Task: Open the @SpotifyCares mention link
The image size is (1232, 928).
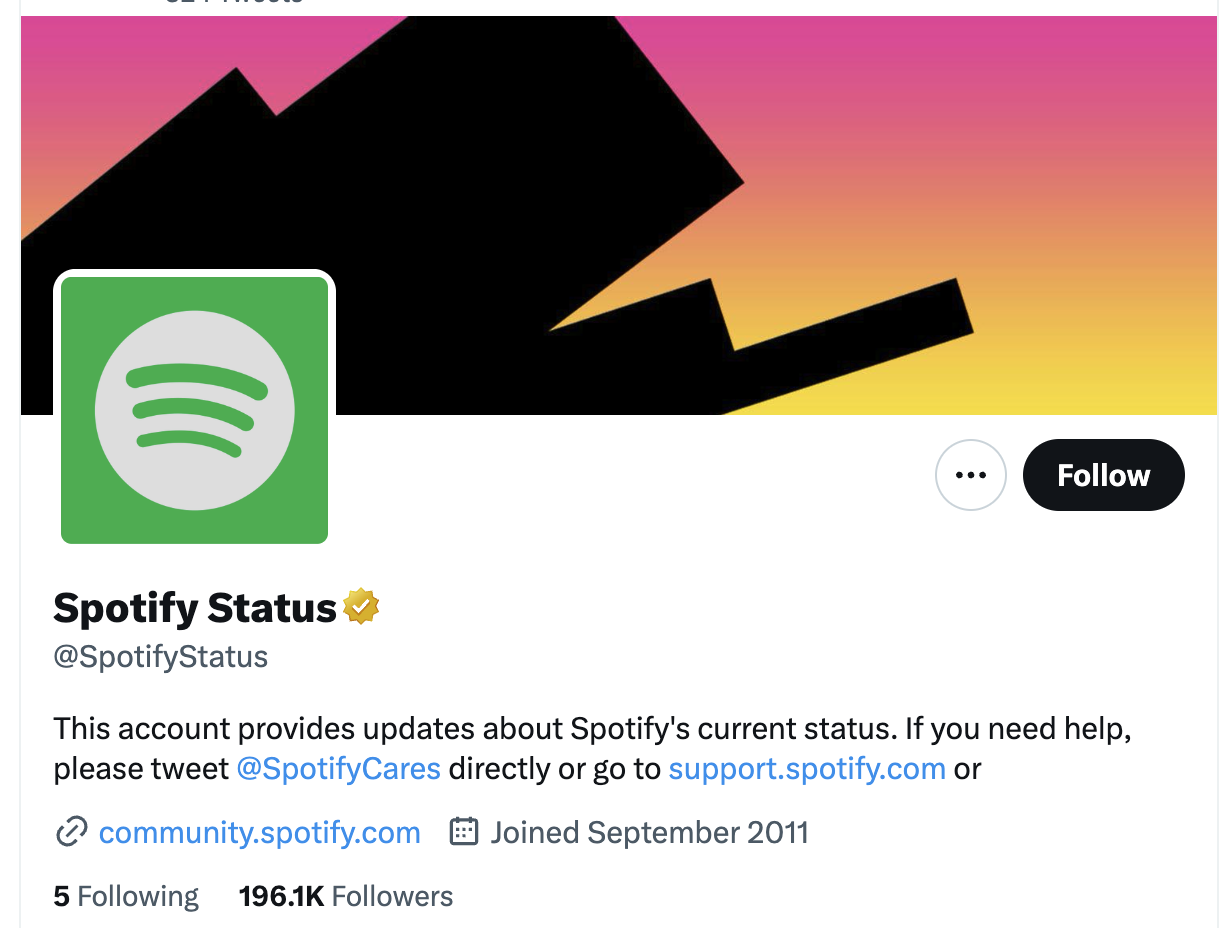Action: pyautogui.click(x=339, y=769)
